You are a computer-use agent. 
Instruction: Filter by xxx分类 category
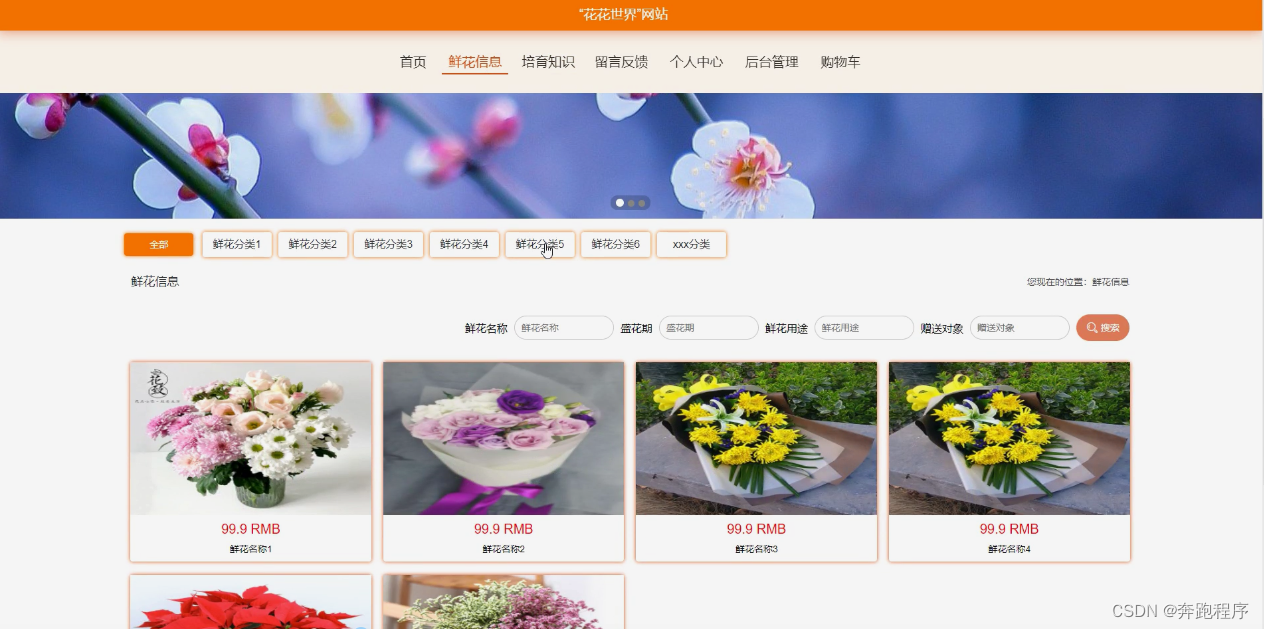[691, 245]
